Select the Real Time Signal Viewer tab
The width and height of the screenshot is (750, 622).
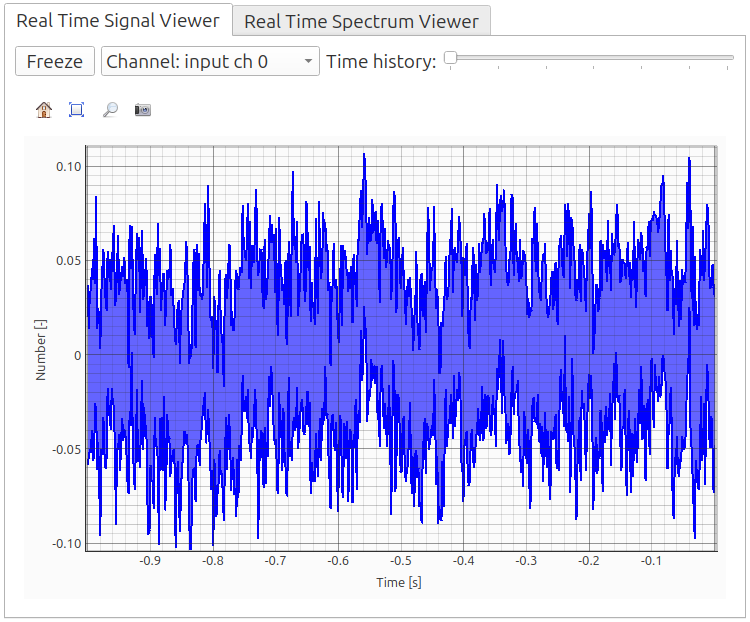pyautogui.click(x=118, y=21)
